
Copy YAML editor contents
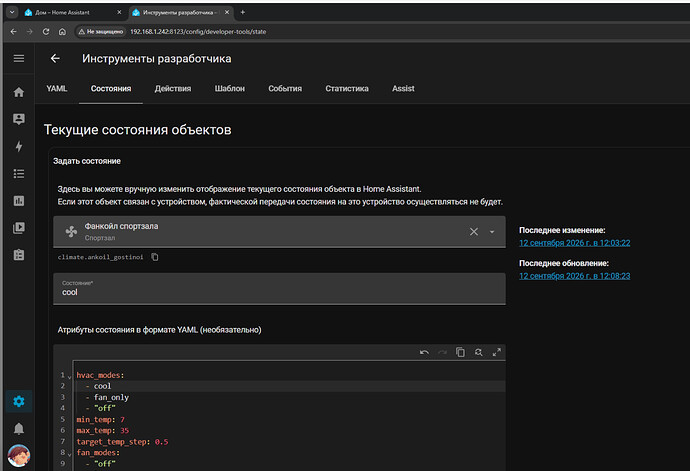tap(460, 353)
